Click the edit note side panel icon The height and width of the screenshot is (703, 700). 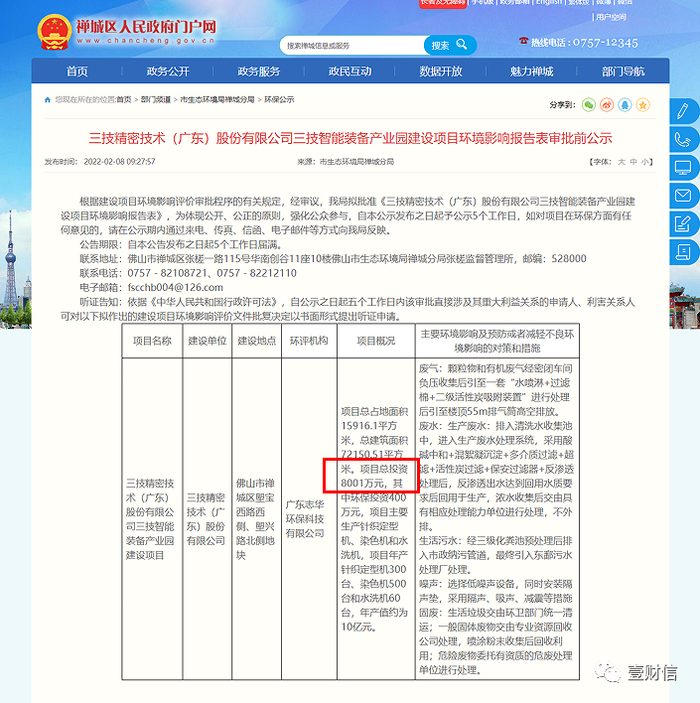pyautogui.click(x=683, y=224)
